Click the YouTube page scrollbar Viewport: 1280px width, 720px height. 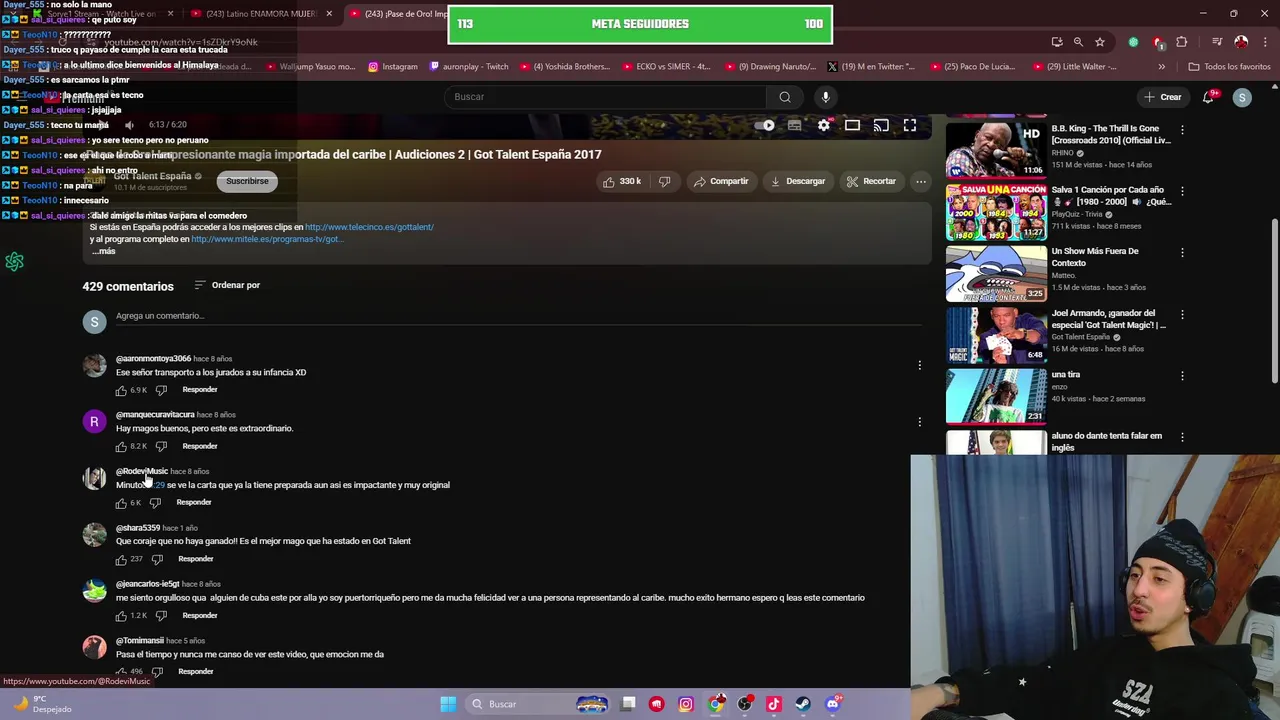pyautogui.click(x=1274, y=300)
